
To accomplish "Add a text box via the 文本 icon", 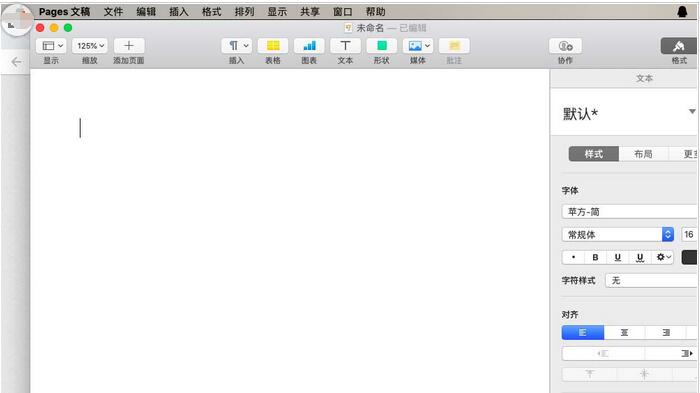I will tap(345, 46).
